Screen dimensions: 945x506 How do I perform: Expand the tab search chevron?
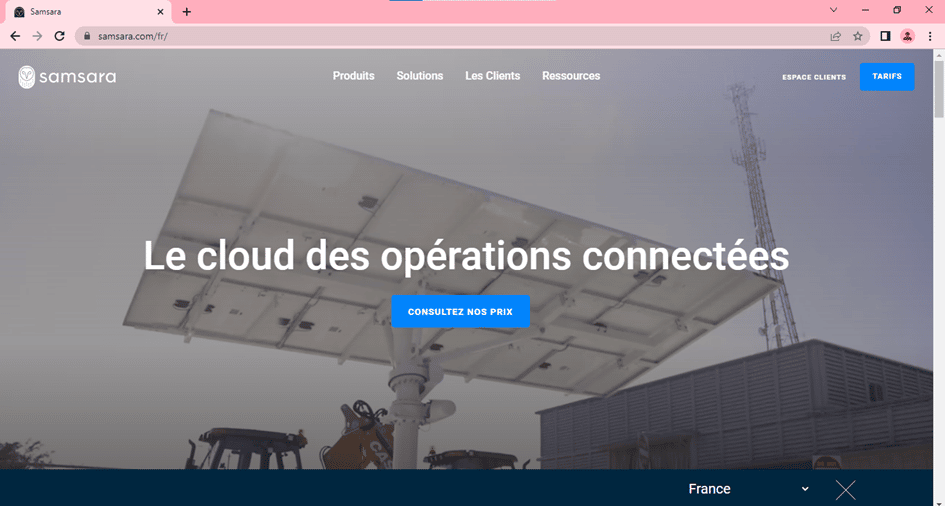(834, 10)
